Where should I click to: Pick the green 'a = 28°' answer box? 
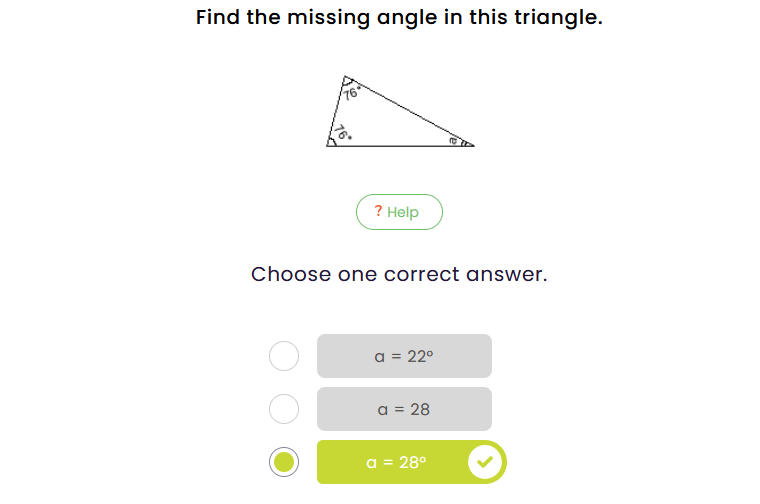(396, 462)
